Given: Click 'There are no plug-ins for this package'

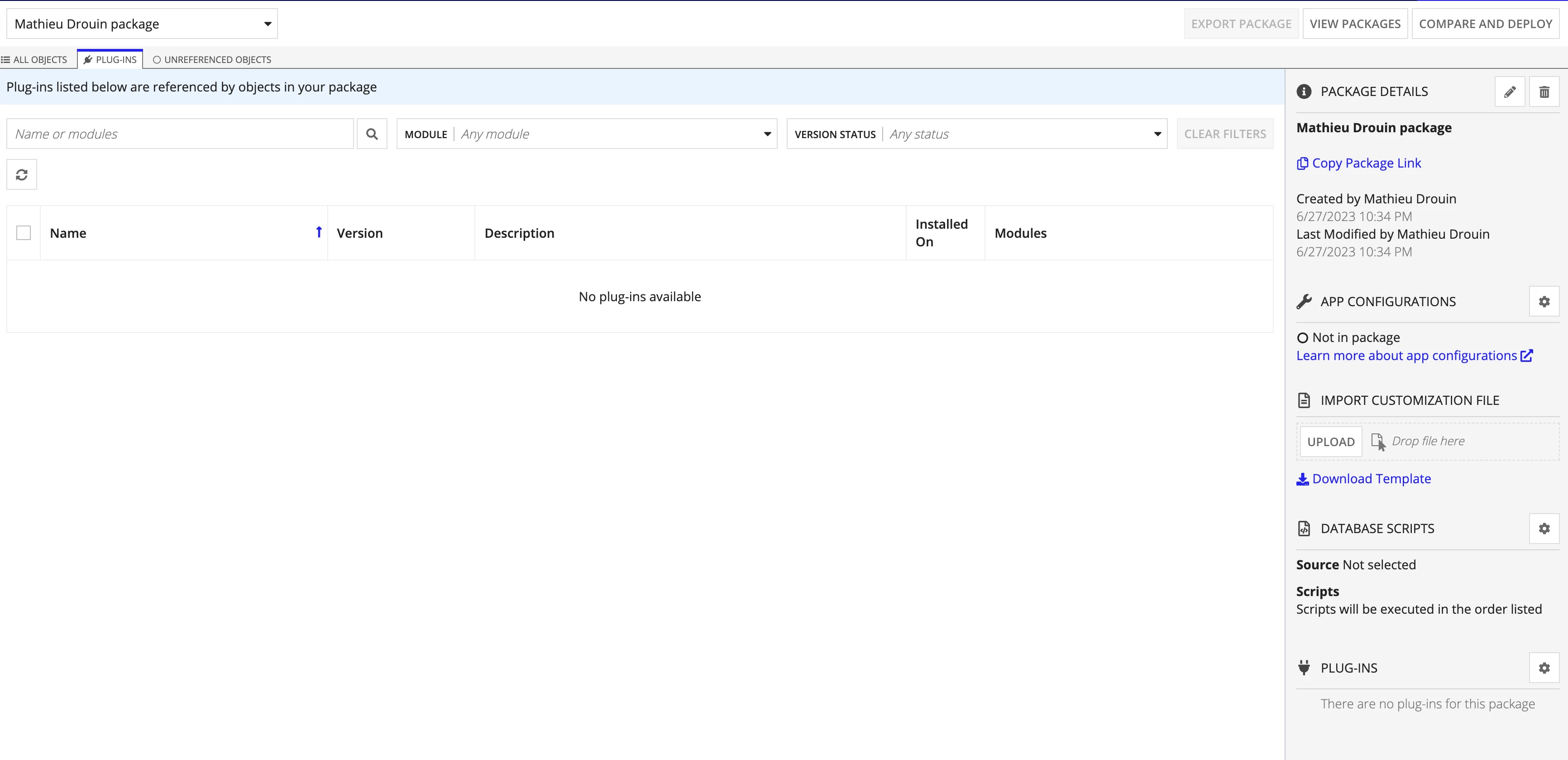Looking at the screenshot, I should (x=1427, y=704).
